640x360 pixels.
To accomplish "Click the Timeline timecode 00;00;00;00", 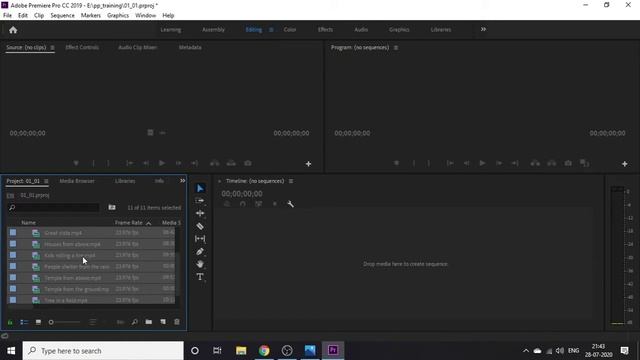I will pos(242,194).
